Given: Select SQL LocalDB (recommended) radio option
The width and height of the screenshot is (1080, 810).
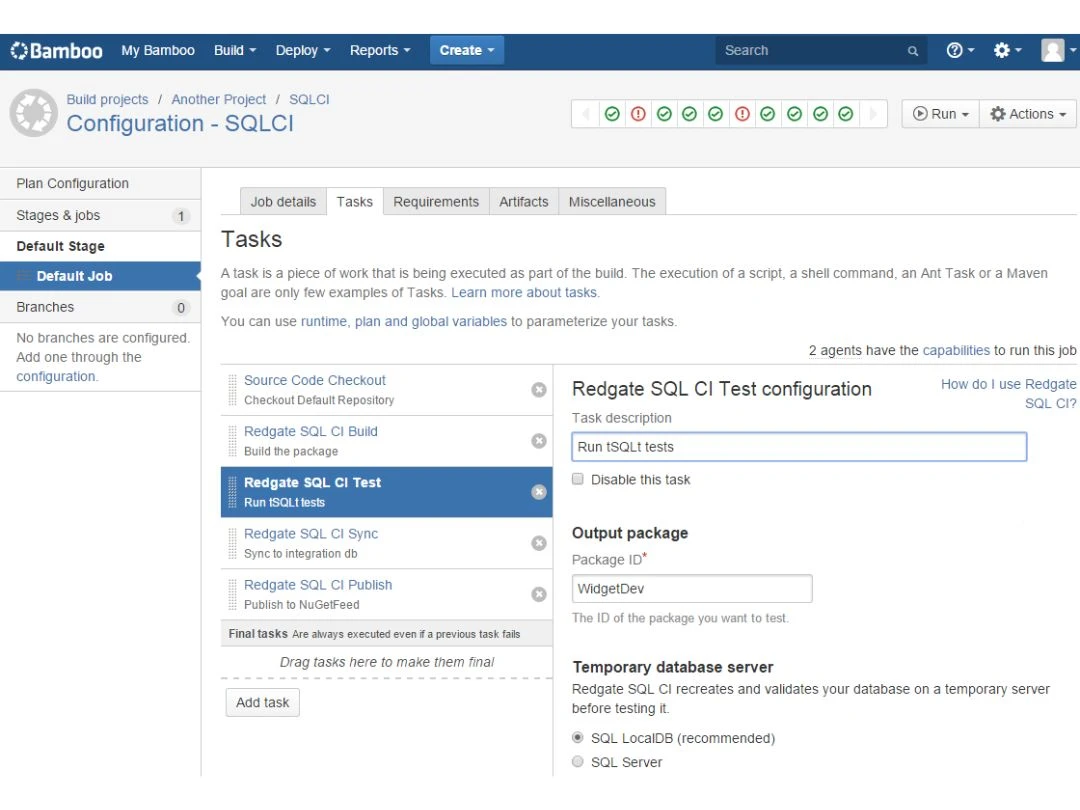Looking at the screenshot, I should click(x=577, y=738).
